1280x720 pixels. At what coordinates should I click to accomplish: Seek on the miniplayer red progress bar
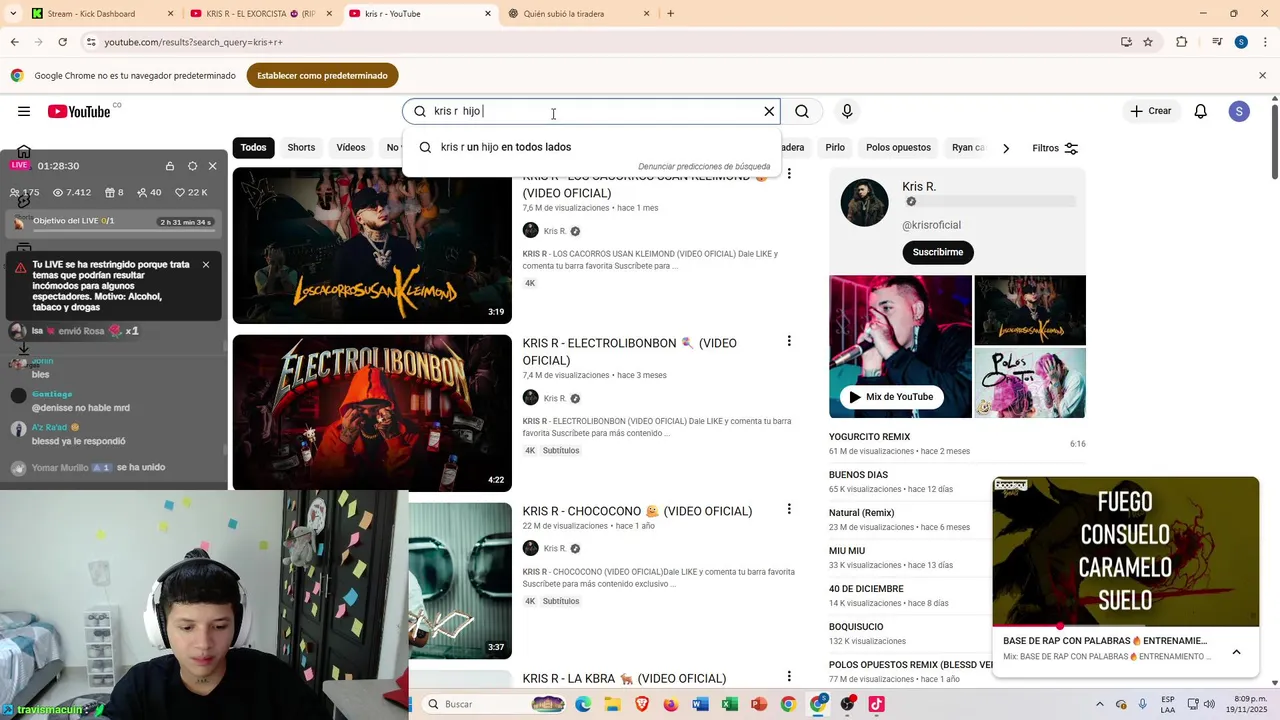point(1125,626)
